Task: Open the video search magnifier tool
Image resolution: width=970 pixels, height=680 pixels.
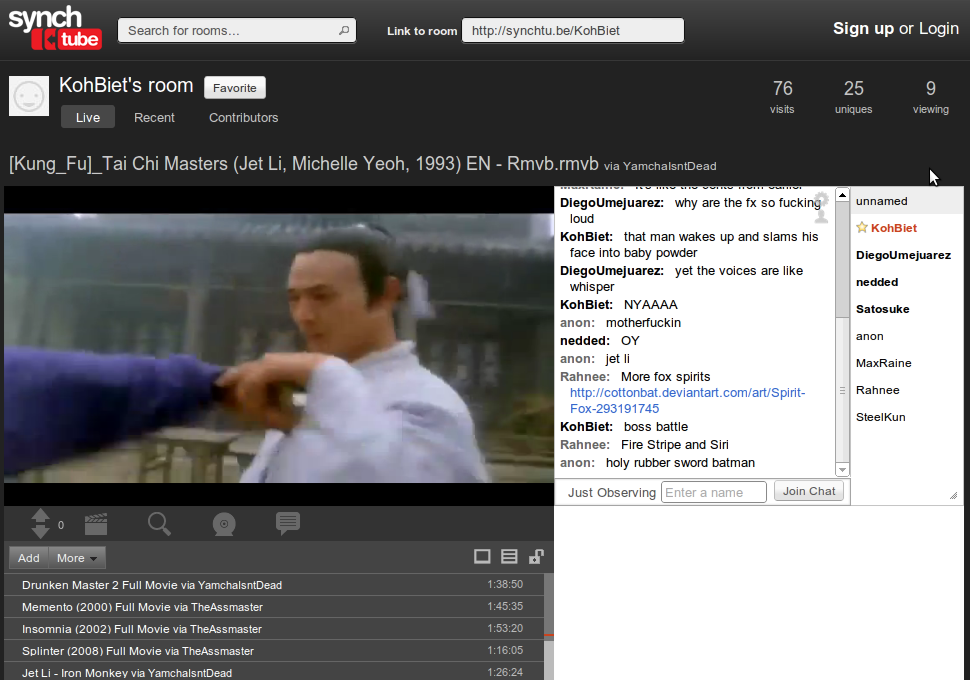Action: pos(159,524)
